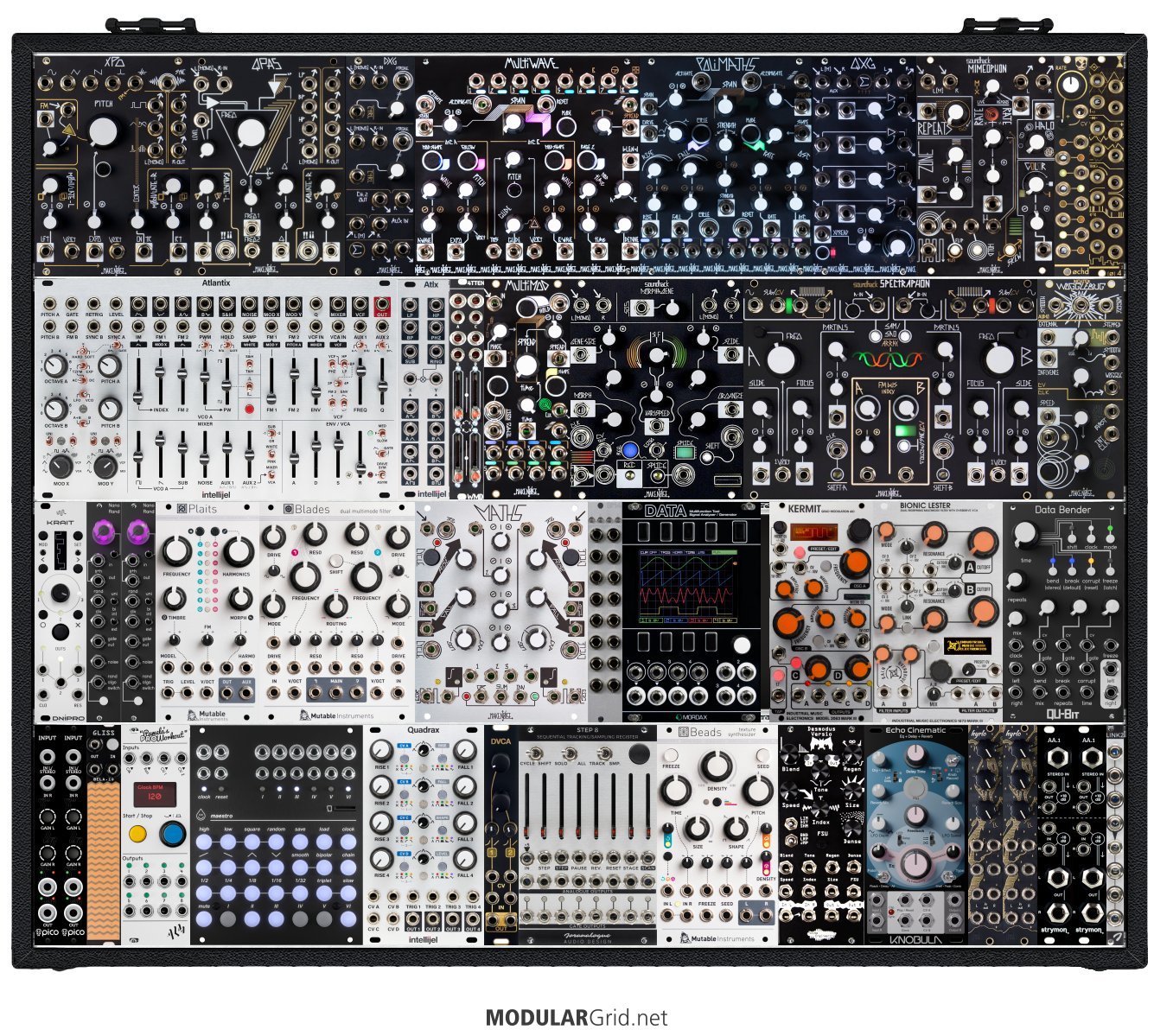Click the Mutable Instruments logo under Beads
Screen dimensions: 1154x1036
click(717, 938)
